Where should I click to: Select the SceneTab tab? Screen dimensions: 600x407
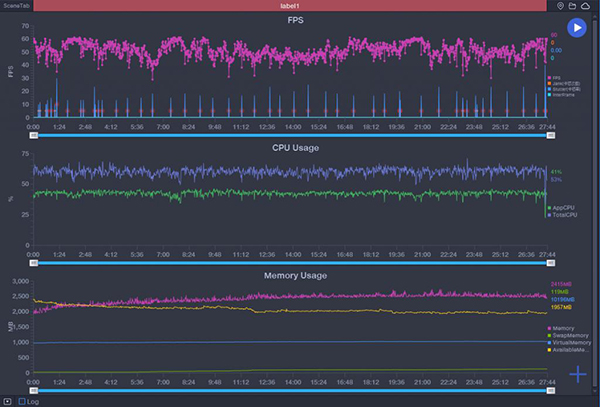(19, 6)
